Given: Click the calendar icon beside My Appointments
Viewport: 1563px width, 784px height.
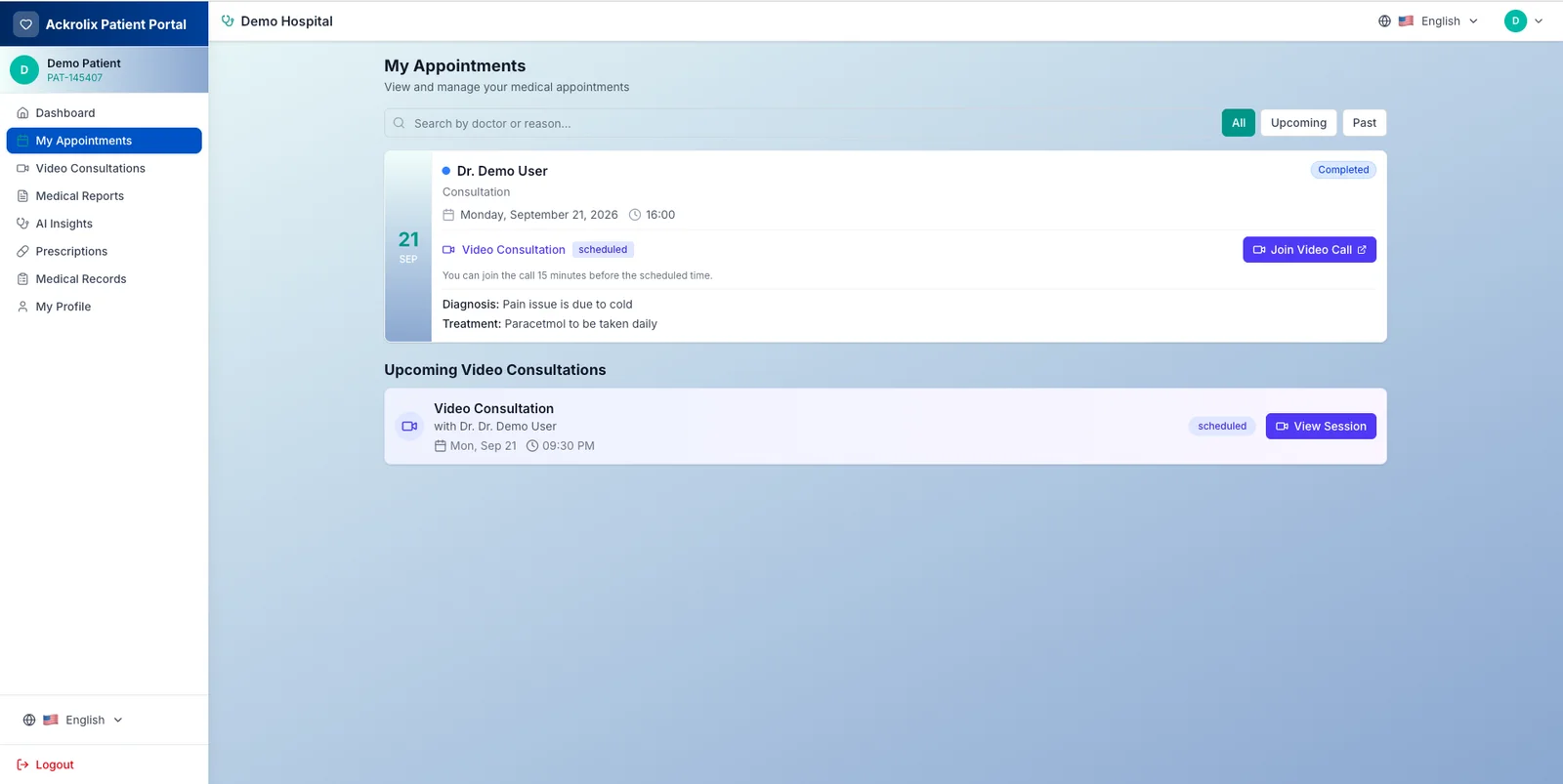Looking at the screenshot, I should coord(22,141).
